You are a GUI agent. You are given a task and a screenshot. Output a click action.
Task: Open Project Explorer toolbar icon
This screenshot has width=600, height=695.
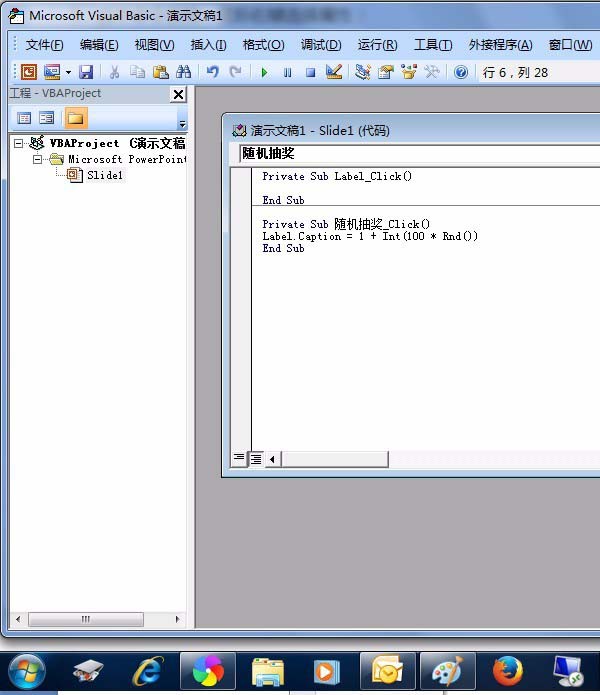363,72
